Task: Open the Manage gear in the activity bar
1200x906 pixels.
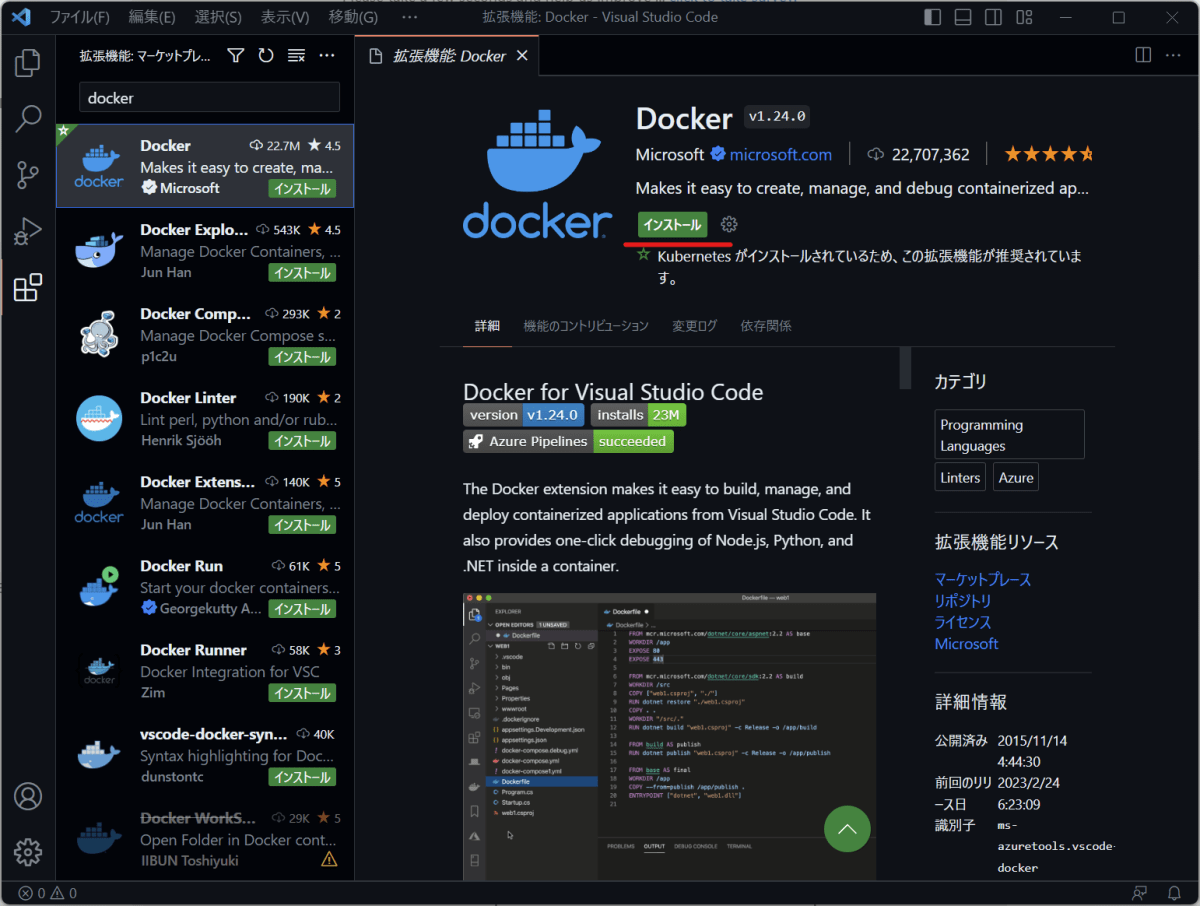Action: click(27, 852)
